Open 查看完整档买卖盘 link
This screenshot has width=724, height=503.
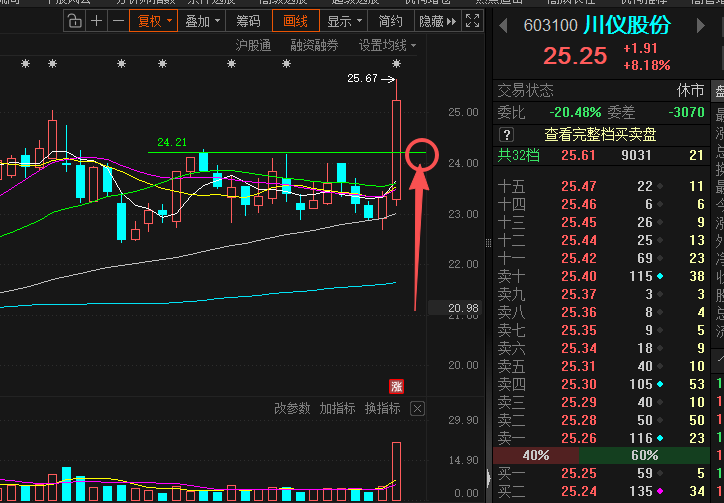point(600,135)
